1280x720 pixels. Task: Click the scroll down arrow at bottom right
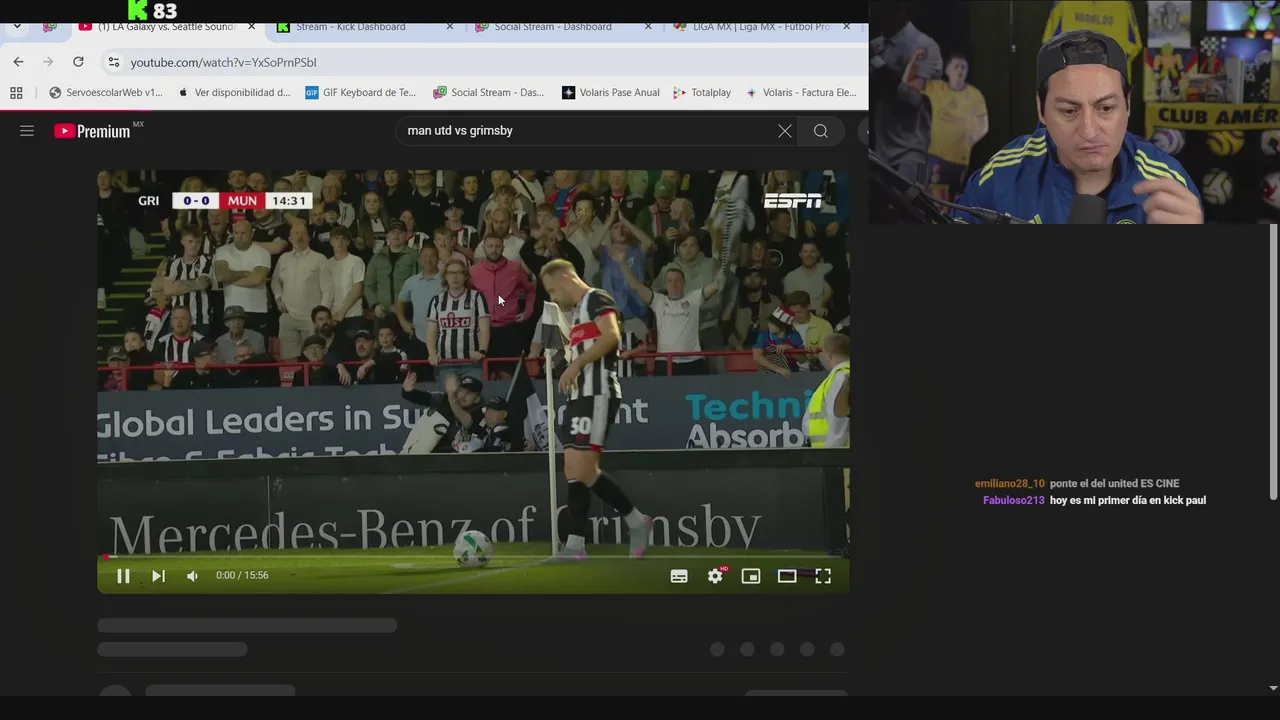tap(1273, 688)
